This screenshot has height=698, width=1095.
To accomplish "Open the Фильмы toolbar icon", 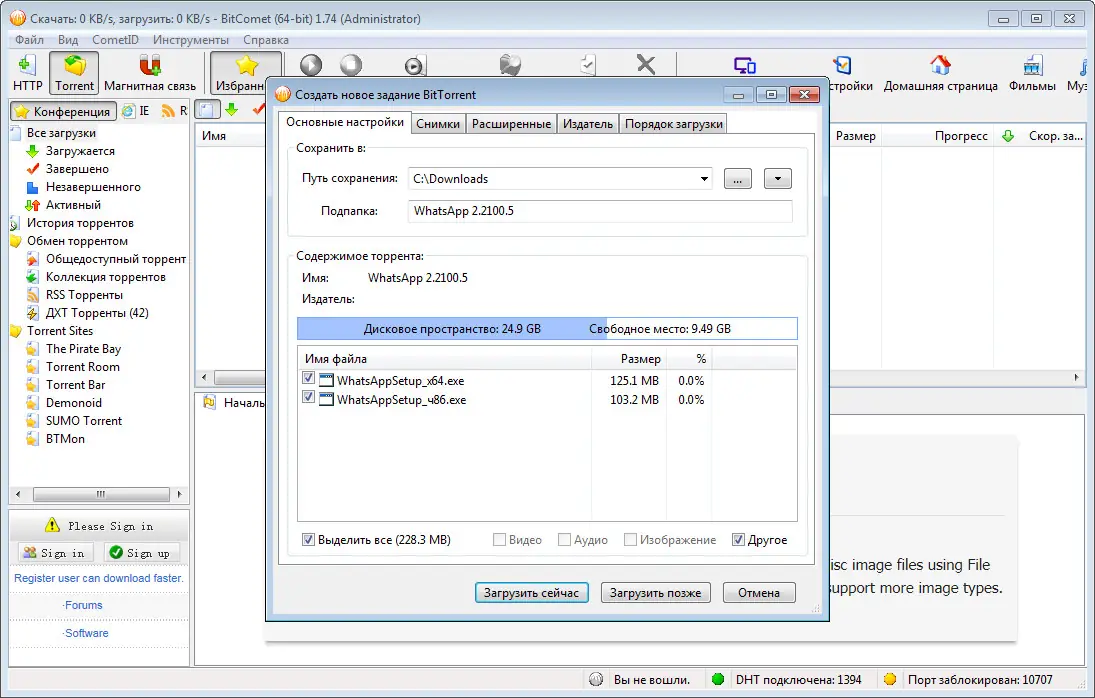I will click(1031, 70).
